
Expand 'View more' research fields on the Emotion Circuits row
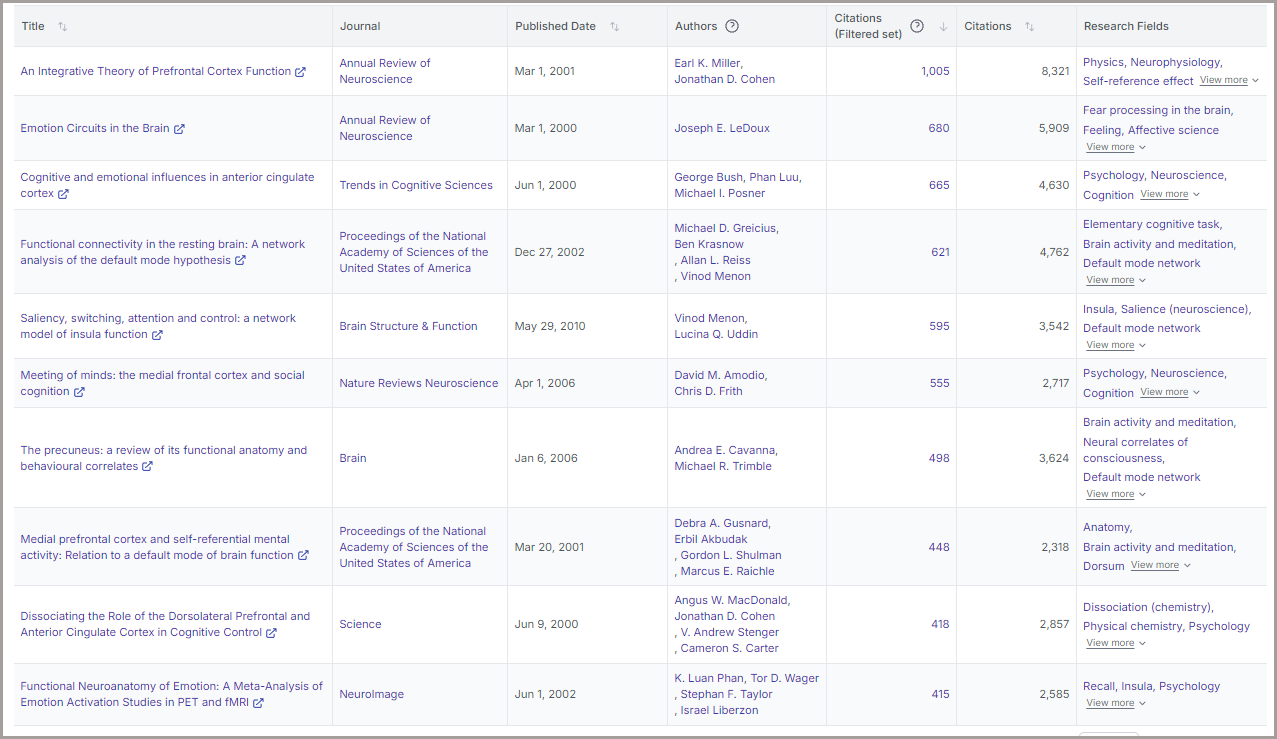(x=1109, y=146)
